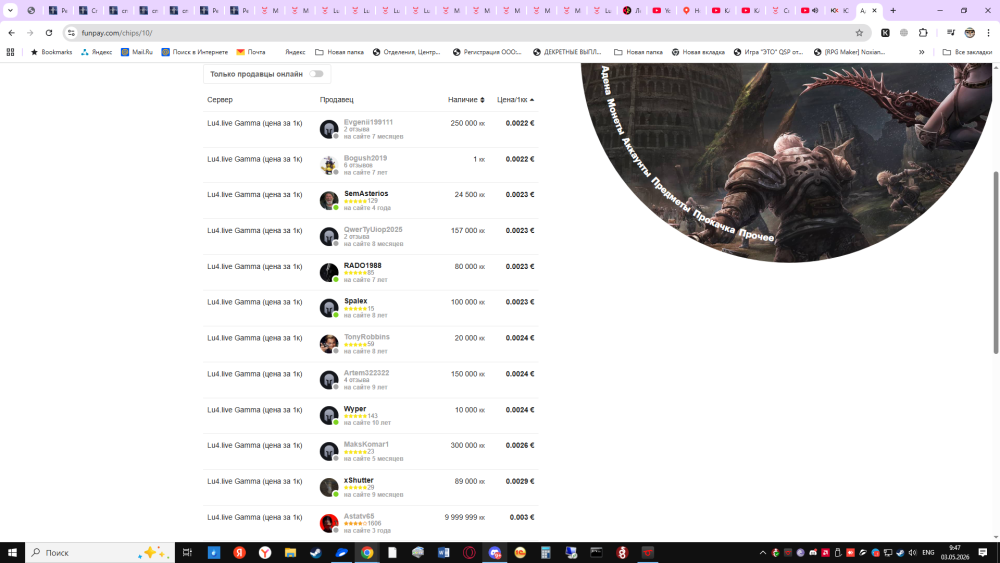The width and height of the screenshot is (1000, 563).
Task: Click the 300 000 кк amount for MaksKomar1
Action: tap(467, 445)
